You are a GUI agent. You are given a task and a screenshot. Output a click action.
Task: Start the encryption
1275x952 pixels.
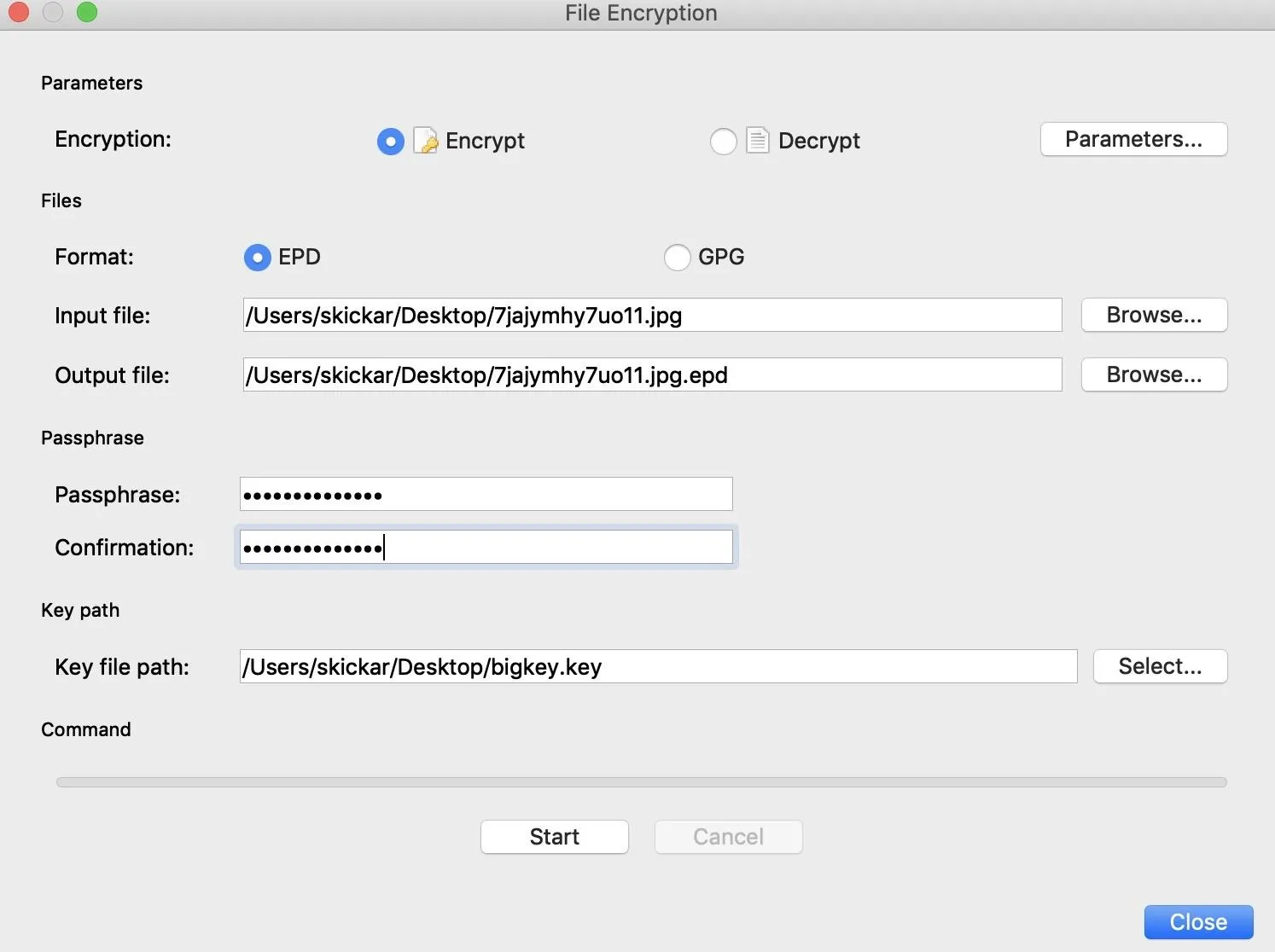[x=555, y=837]
